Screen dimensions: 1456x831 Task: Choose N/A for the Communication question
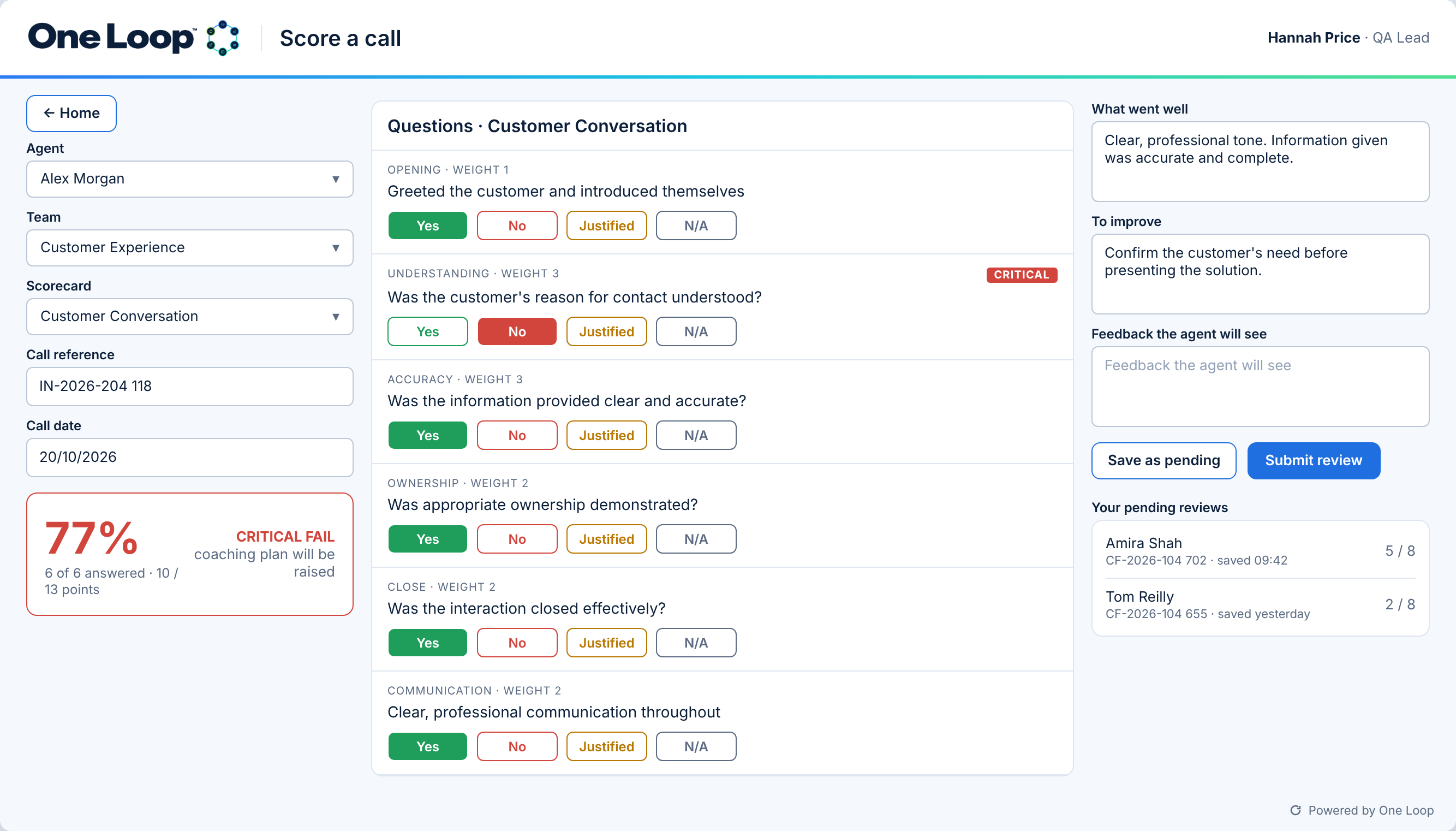(696, 747)
